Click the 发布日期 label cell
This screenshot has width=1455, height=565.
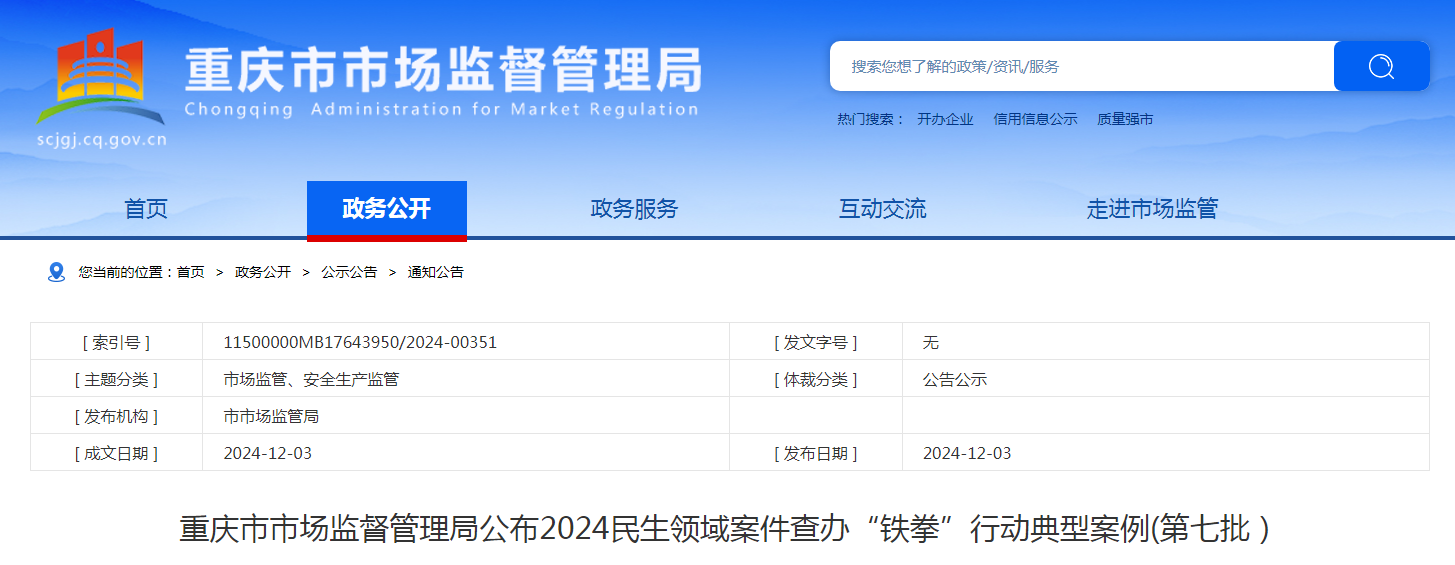coord(816,453)
